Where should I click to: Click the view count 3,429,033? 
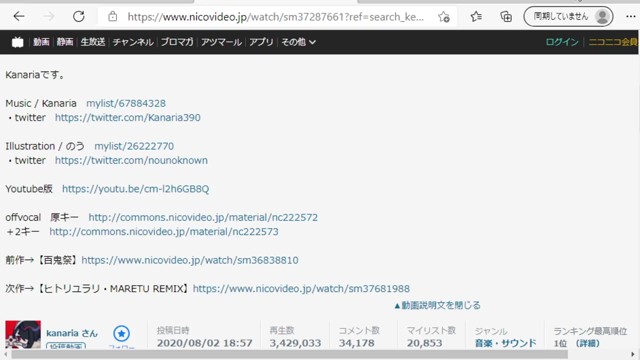(x=295, y=343)
